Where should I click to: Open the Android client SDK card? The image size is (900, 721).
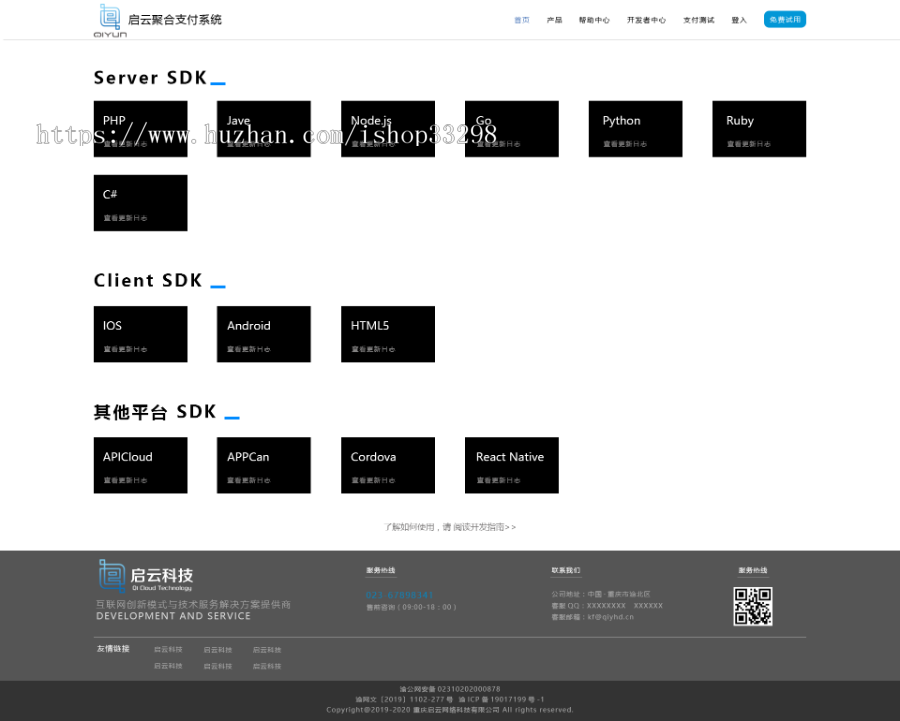point(264,334)
